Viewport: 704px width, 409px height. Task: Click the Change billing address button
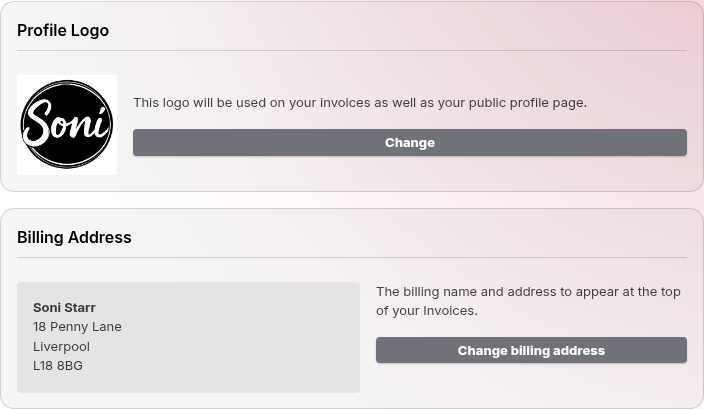pos(531,350)
